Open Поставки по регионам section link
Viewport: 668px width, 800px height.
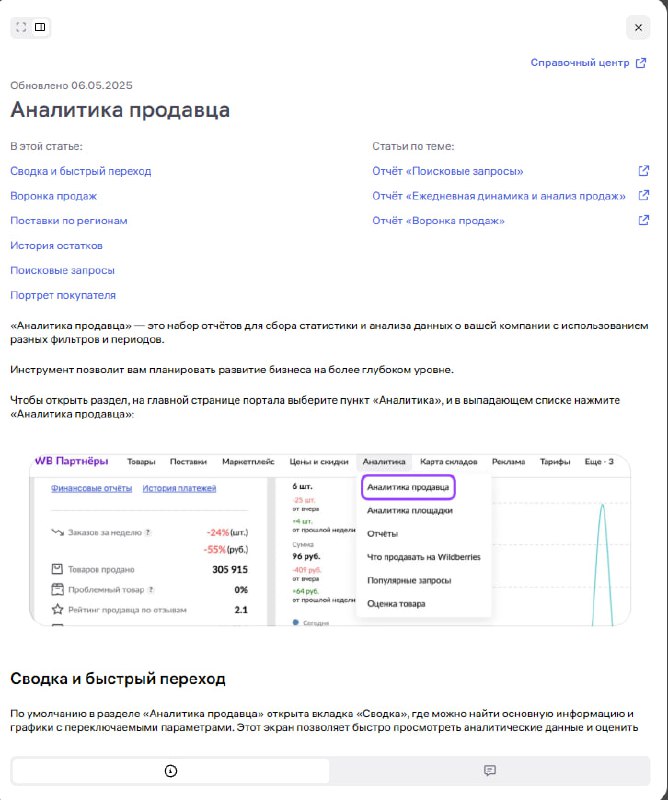[69, 221]
